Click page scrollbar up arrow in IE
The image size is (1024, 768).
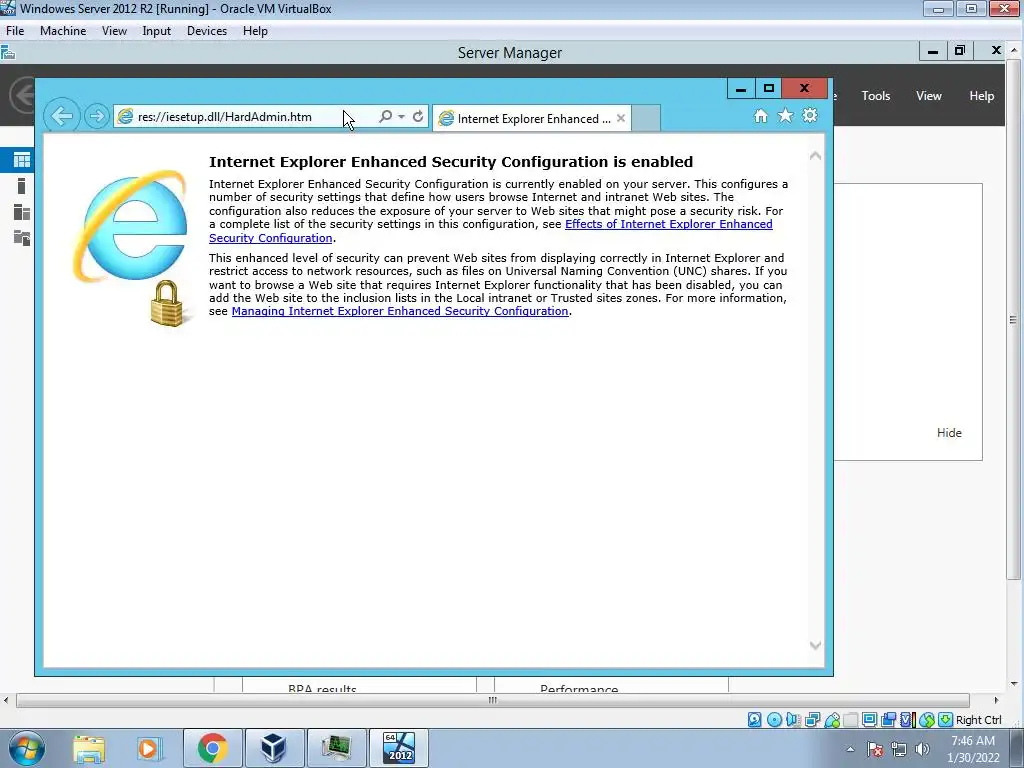[815, 155]
